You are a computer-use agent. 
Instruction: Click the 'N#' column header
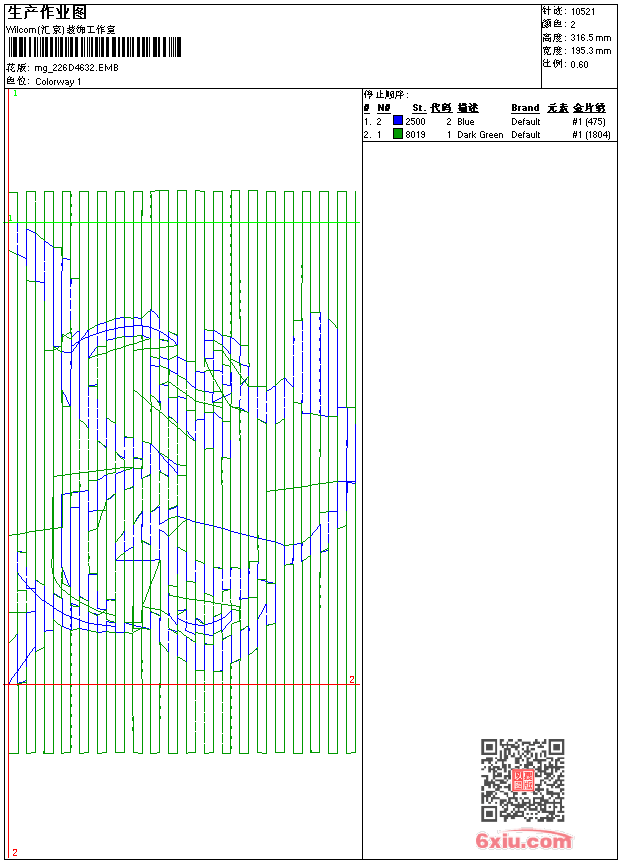pos(384,108)
